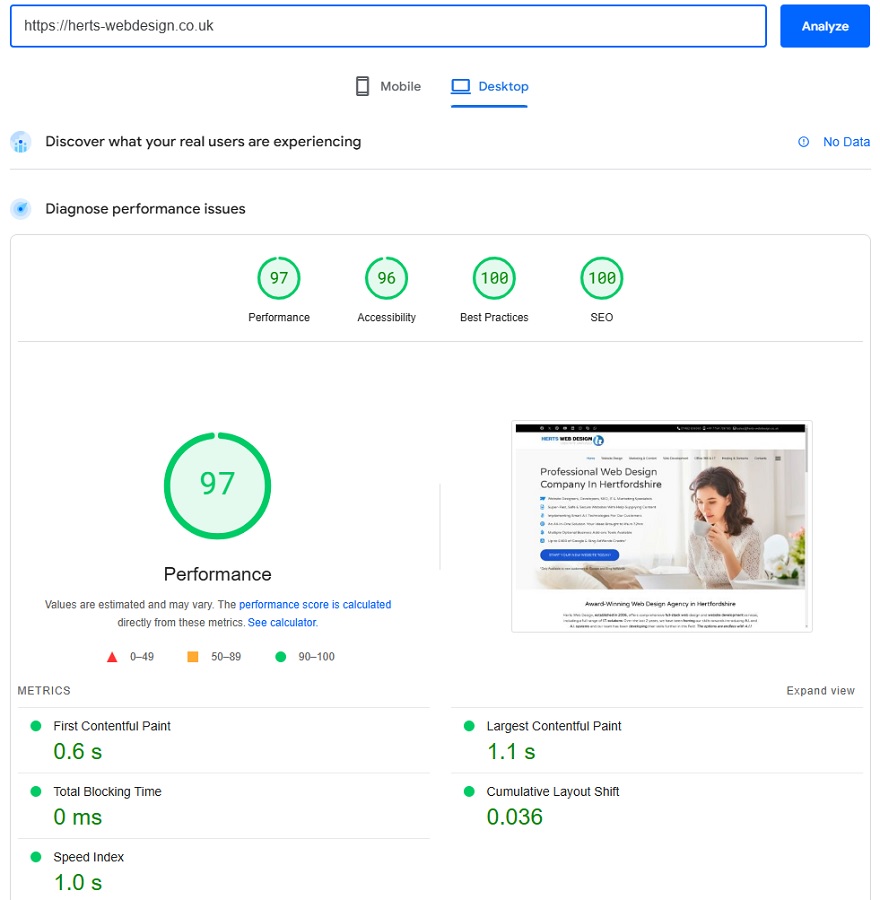The image size is (880, 900).
Task: Jump to the Best Practices score gauge
Action: click(494, 278)
